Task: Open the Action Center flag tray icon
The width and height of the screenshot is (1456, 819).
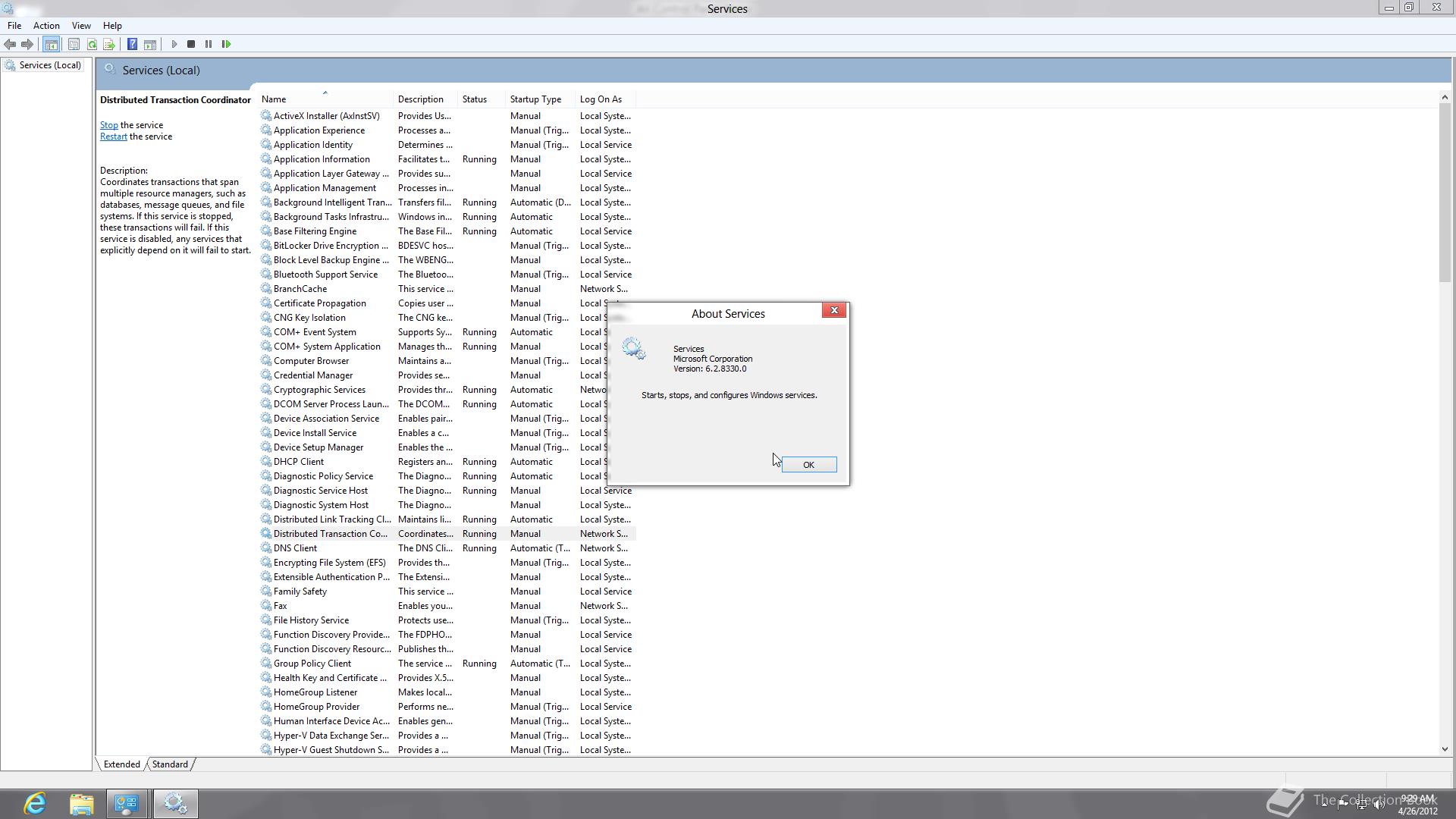Action: pos(1342,804)
